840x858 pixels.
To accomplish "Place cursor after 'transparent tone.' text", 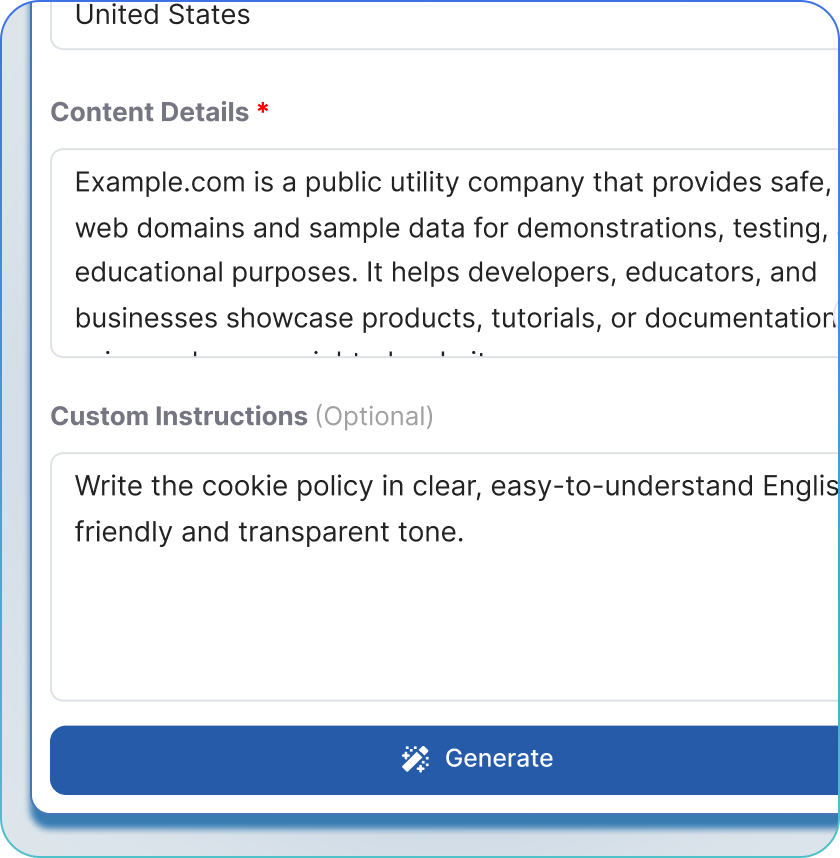I will coord(466,531).
